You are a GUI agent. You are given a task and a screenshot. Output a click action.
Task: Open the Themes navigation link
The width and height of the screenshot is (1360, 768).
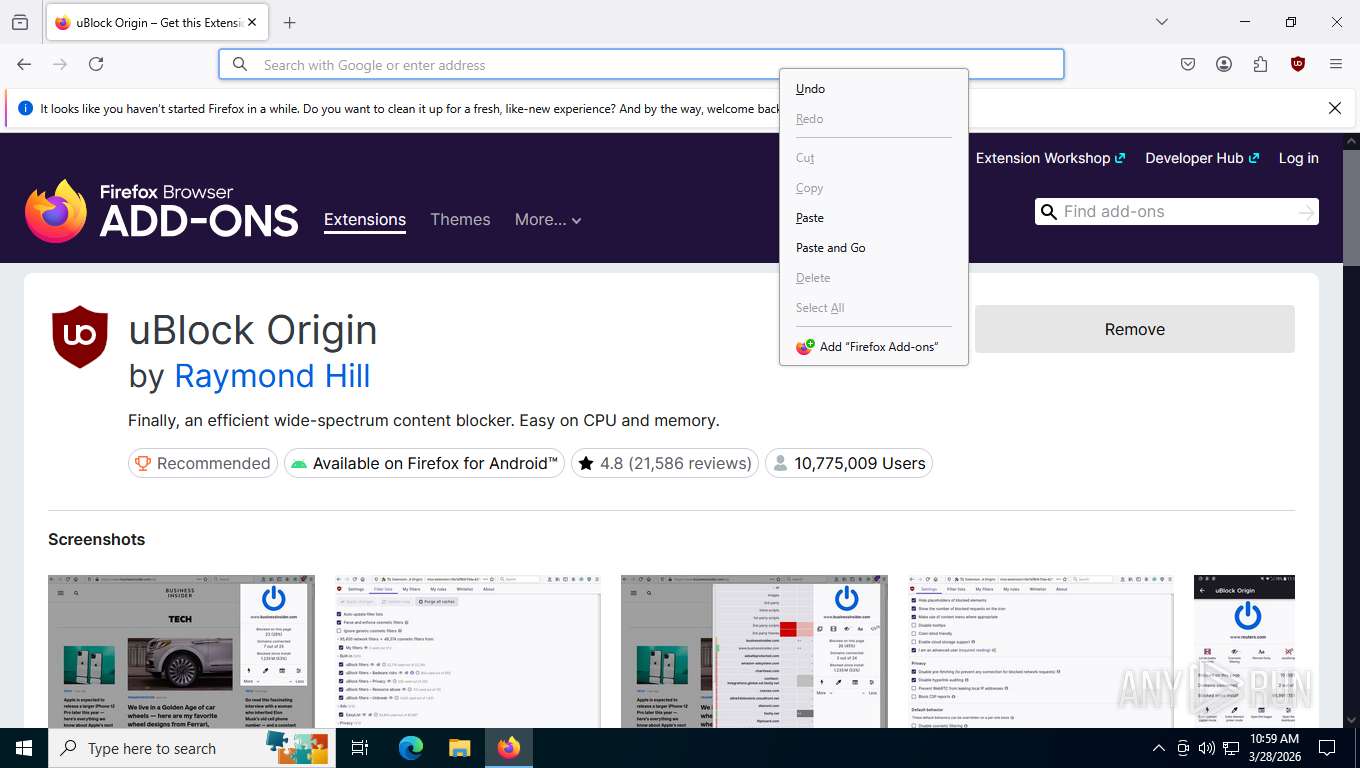[460, 220]
